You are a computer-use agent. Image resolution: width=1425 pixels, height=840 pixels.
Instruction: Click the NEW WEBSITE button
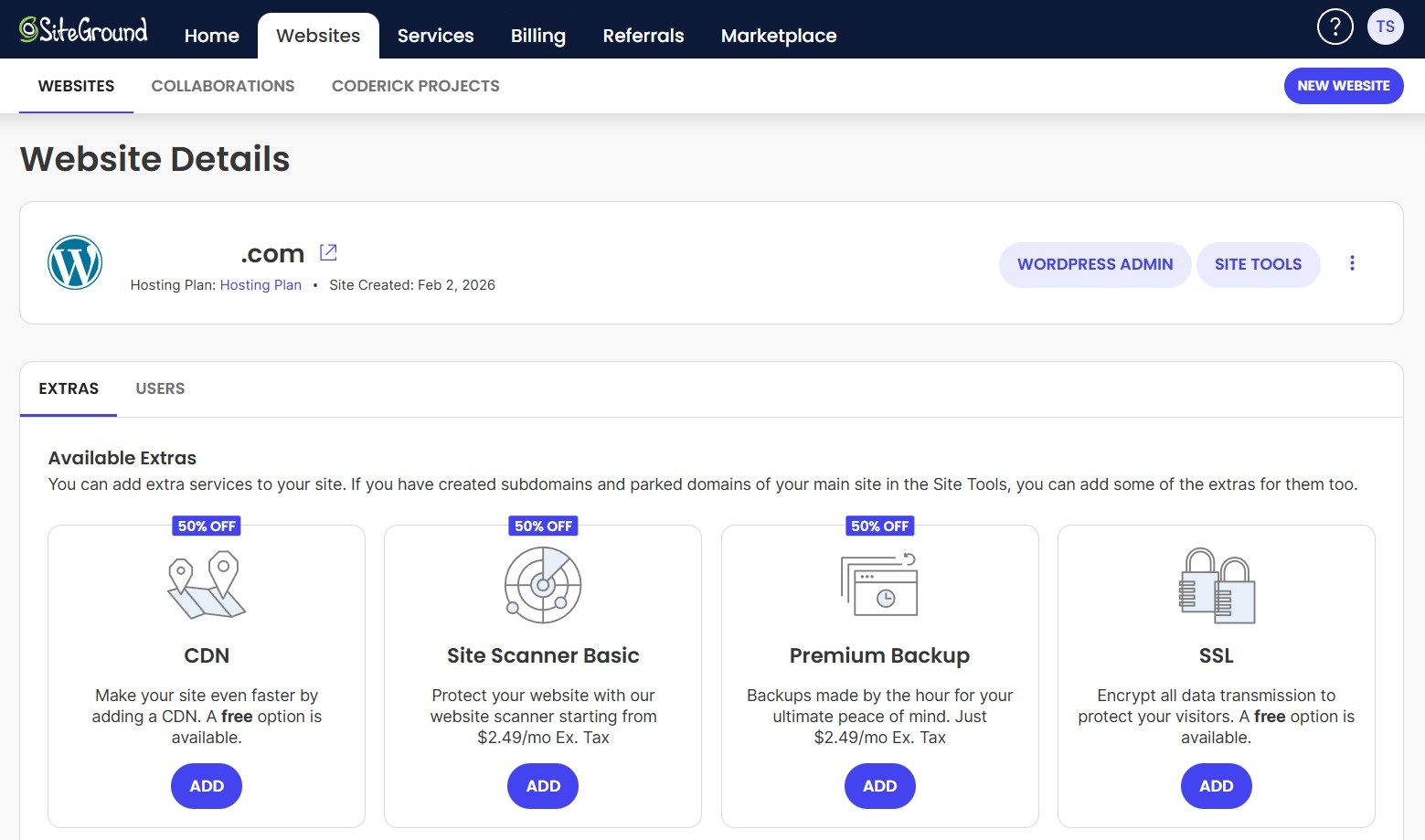(x=1343, y=85)
